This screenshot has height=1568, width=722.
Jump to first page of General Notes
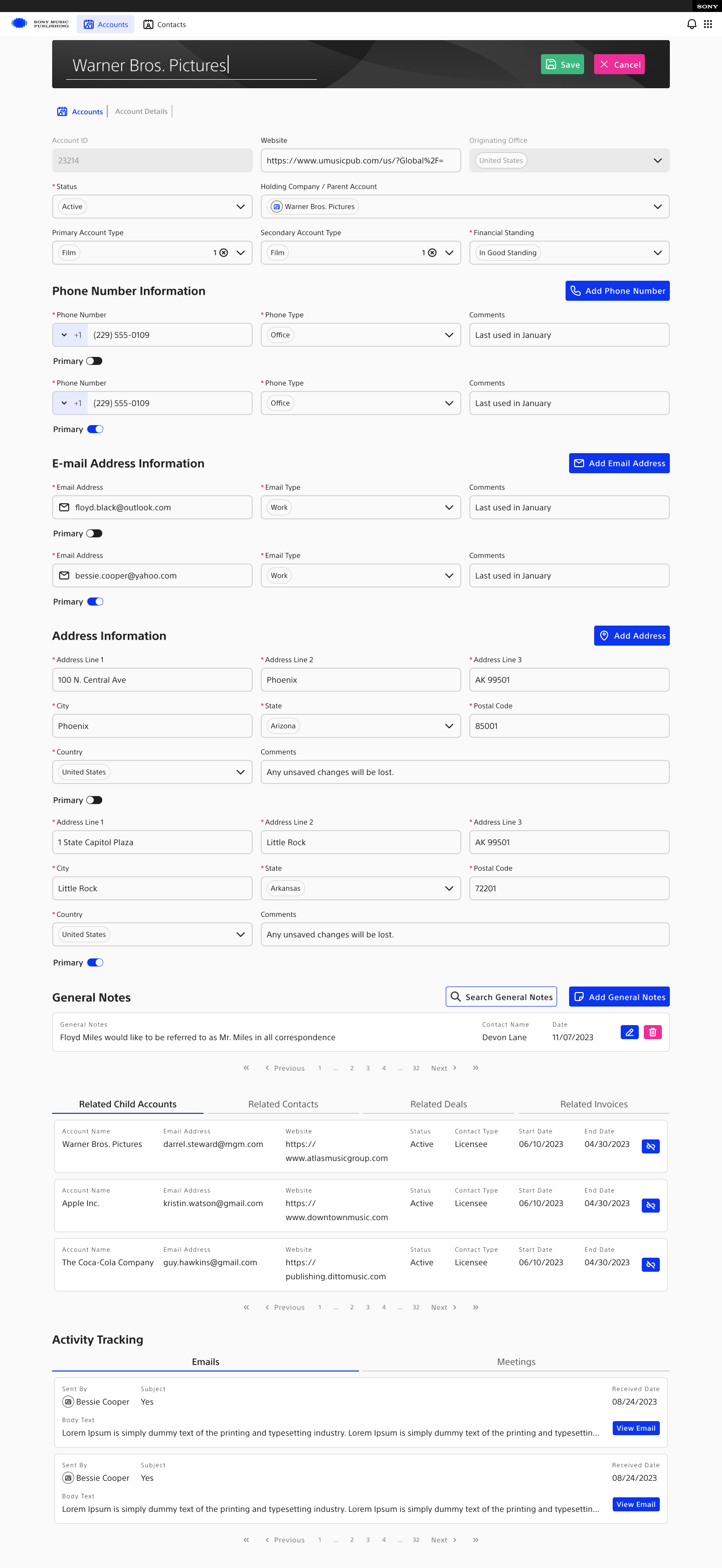[247, 1068]
